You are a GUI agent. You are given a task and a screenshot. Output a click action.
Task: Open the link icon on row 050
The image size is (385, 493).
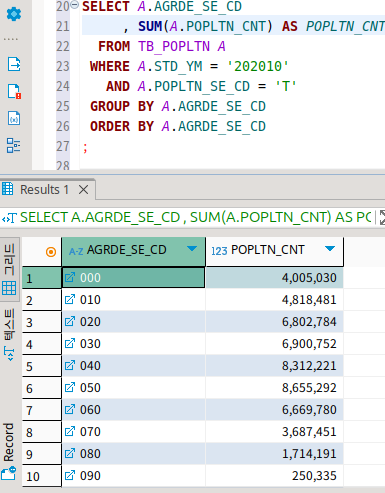pyautogui.click(x=70, y=387)
